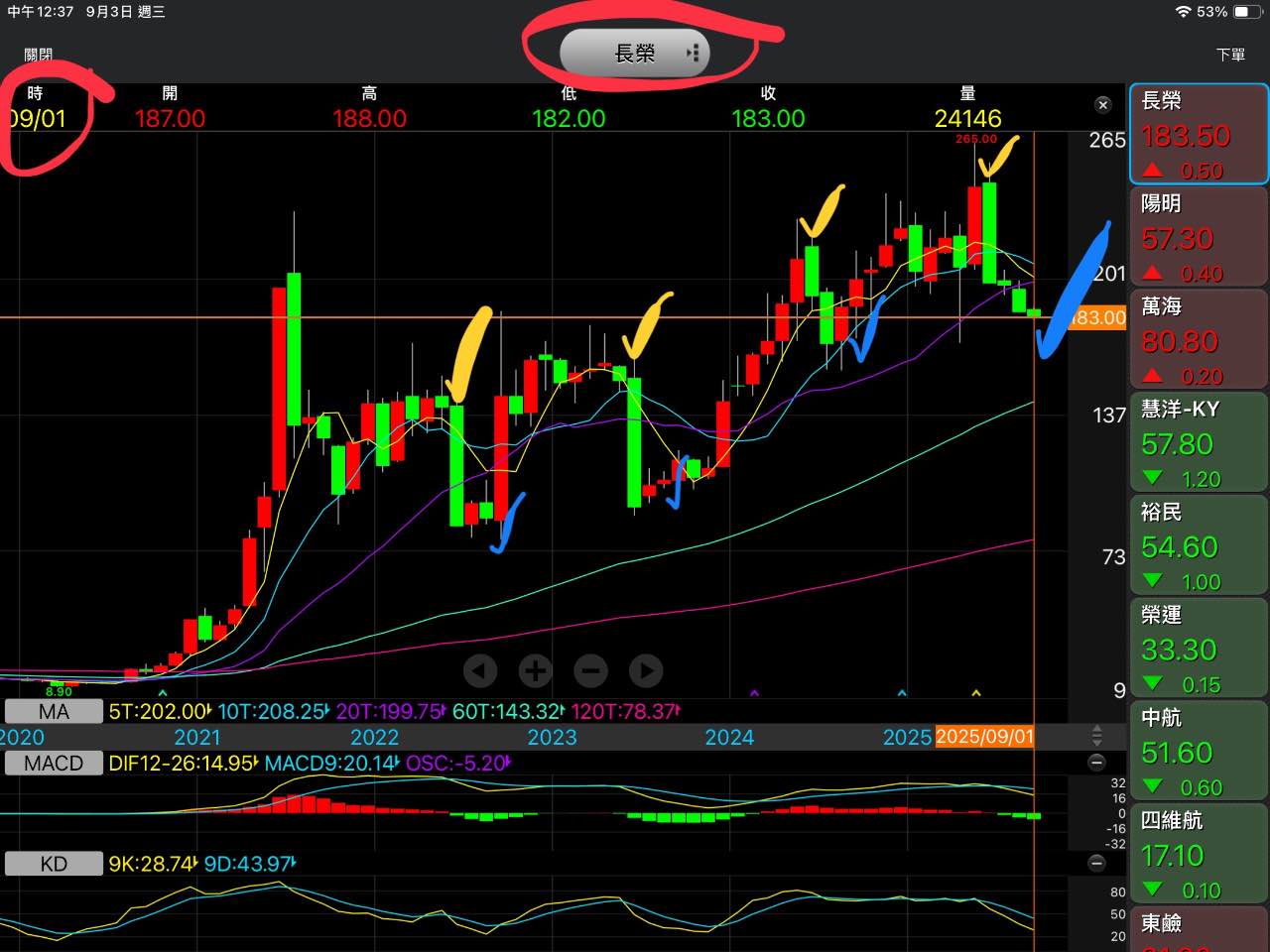Open the MA indicator selector
This screenshot has width=1270, height=952.
(54, 711)
